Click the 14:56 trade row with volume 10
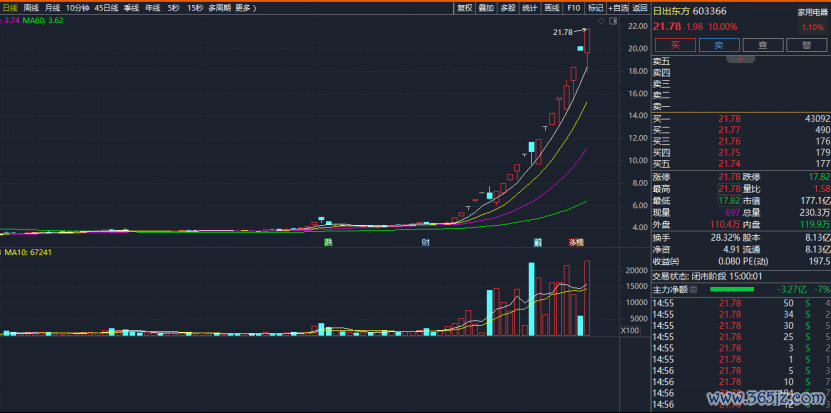This screenshot has width=831, height=413. pyautogui.click(x=741, y=382)
